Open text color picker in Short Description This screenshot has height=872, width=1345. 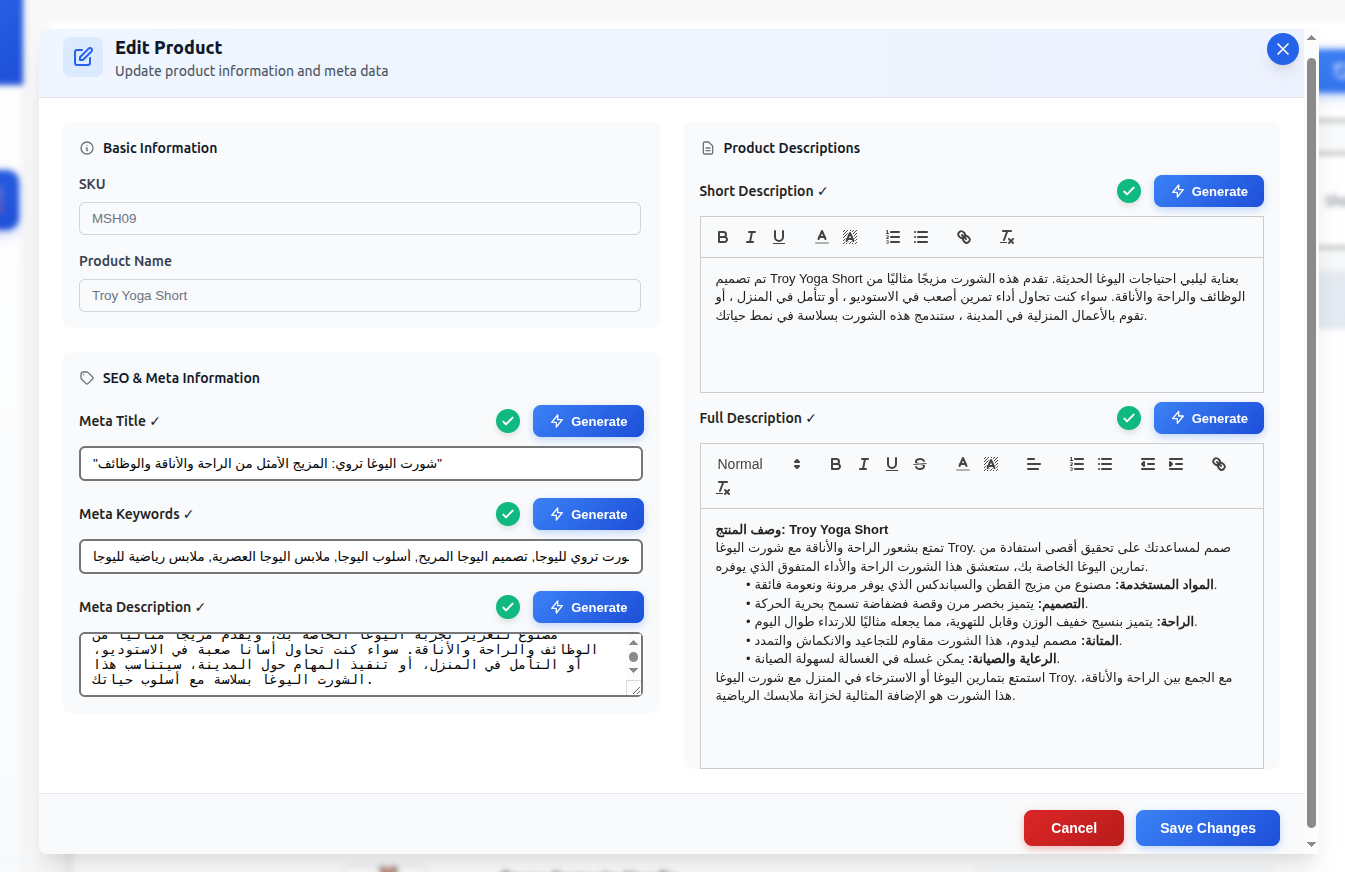(822, 237)
